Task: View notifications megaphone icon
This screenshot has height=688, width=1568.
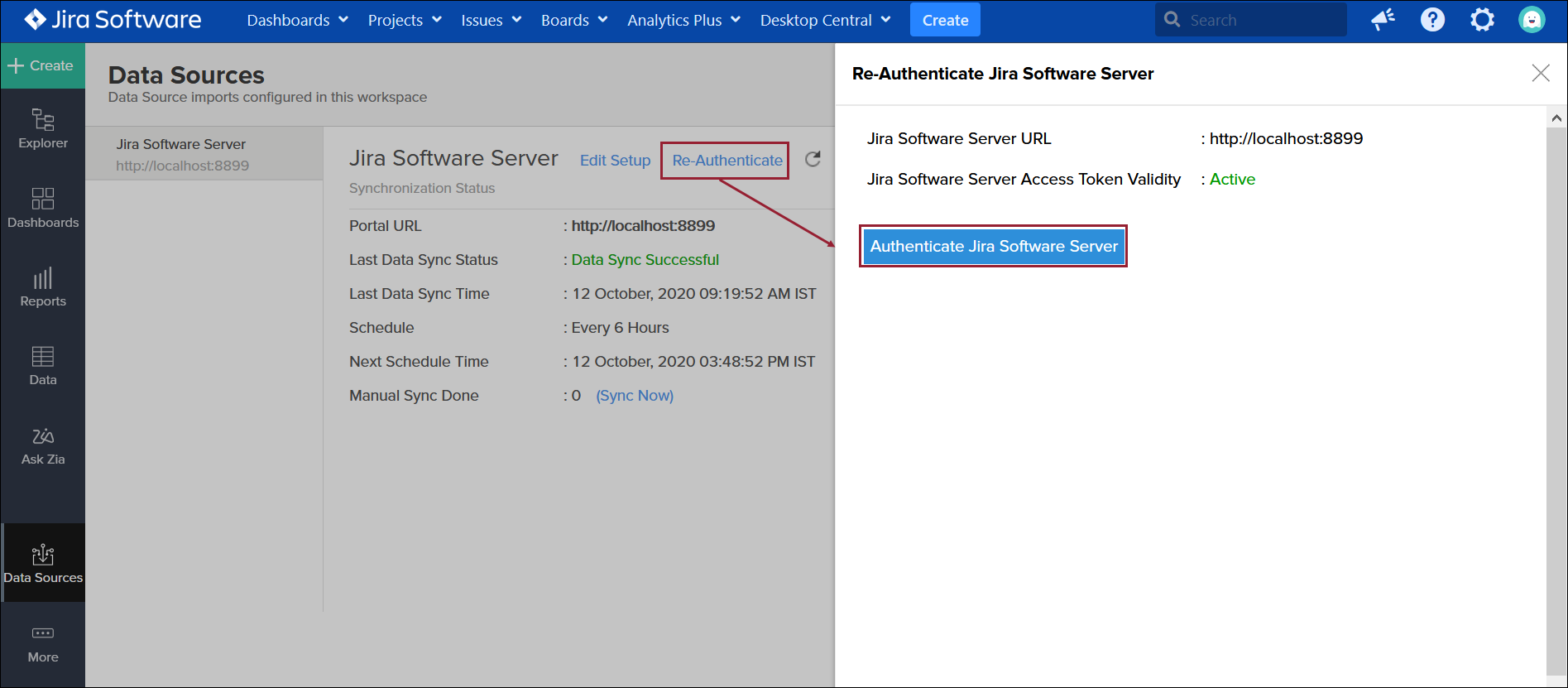Action: 1383,20
